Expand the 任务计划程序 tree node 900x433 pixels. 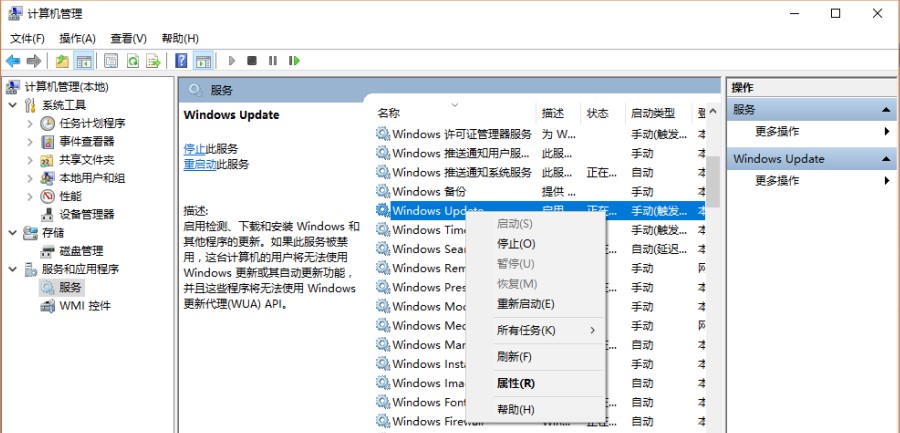[30, 123]
